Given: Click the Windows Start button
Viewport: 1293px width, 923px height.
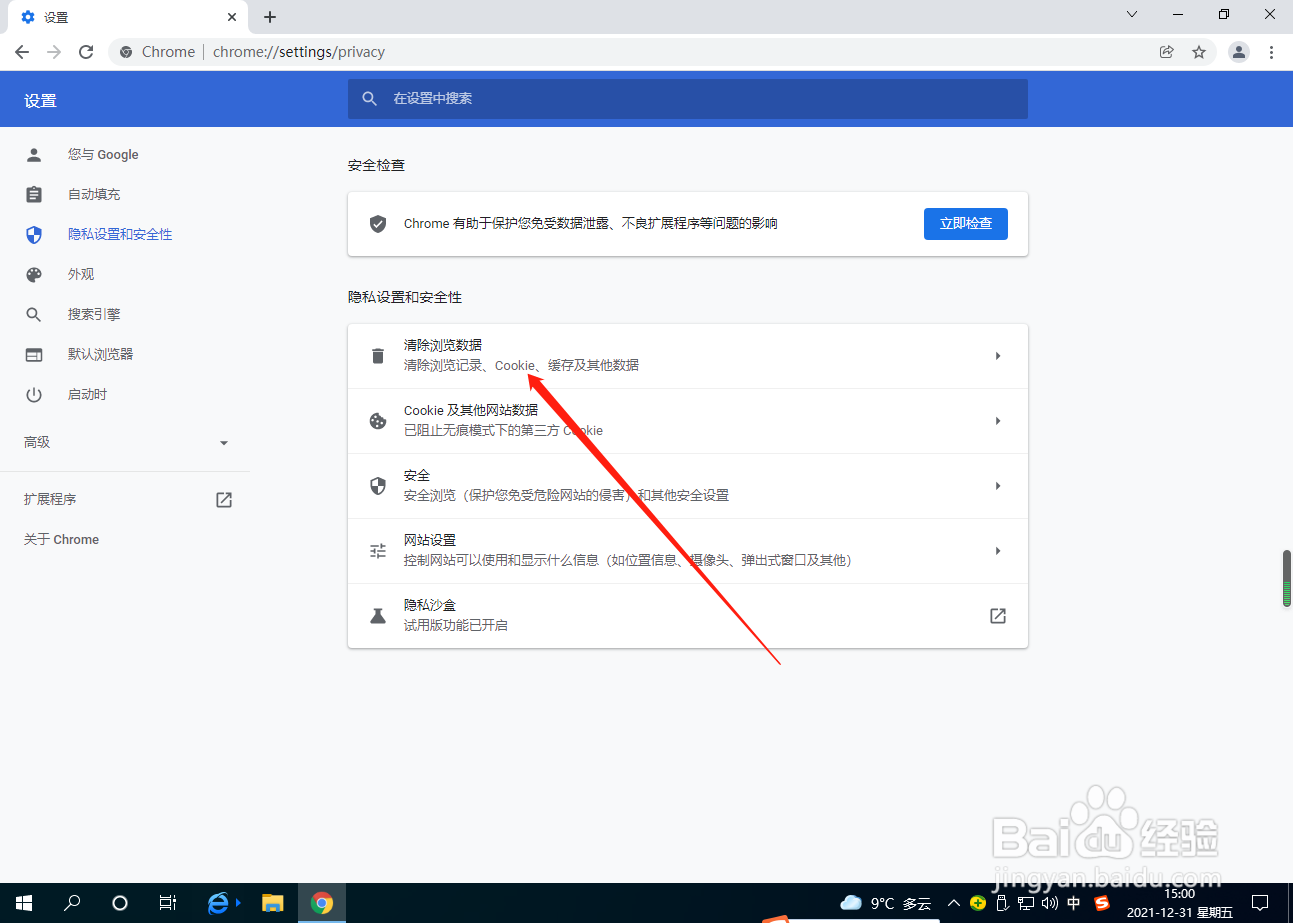Looking at the screenshot, I should [24, 903].
